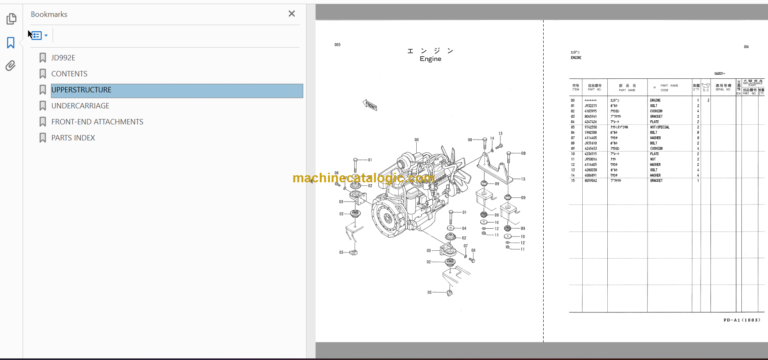Click the ENGINE heading on parts page
This screenshot has height=360, width=768.
576,58
